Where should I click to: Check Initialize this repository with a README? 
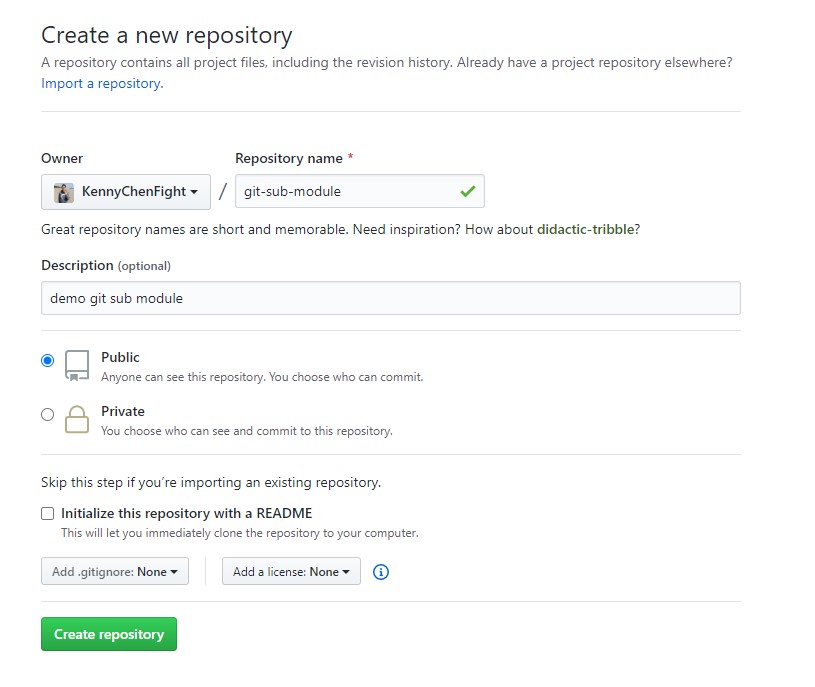(47, 513)
